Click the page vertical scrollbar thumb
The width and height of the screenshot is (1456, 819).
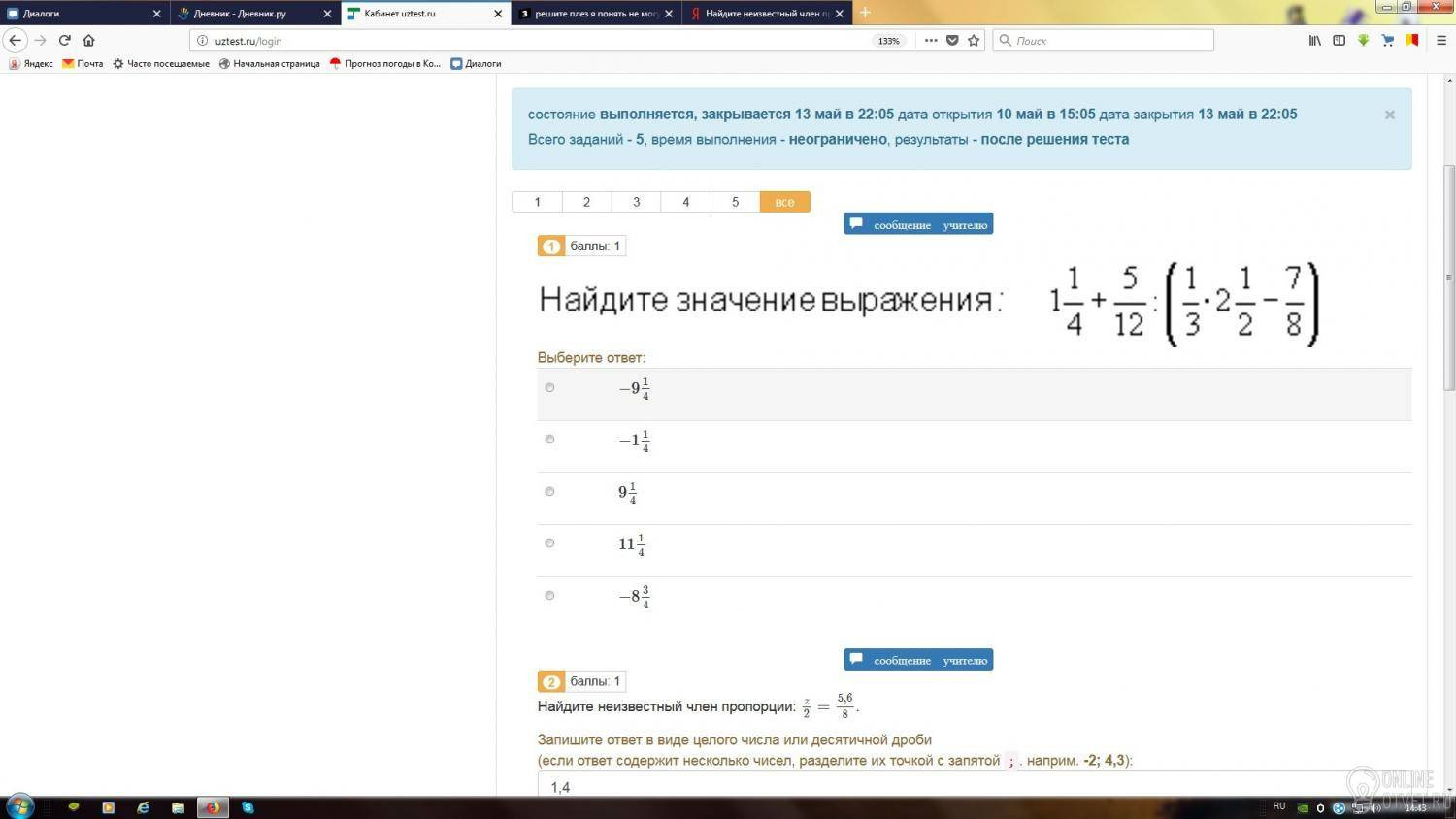pos(1449,277)
